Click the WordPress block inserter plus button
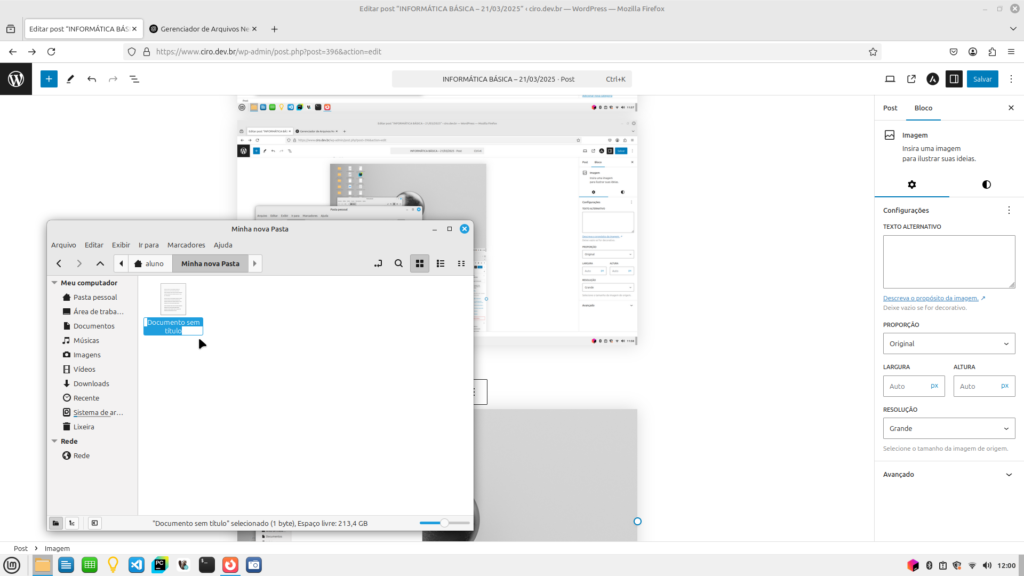Viewport: 1024px width, 576px height. 49,78
